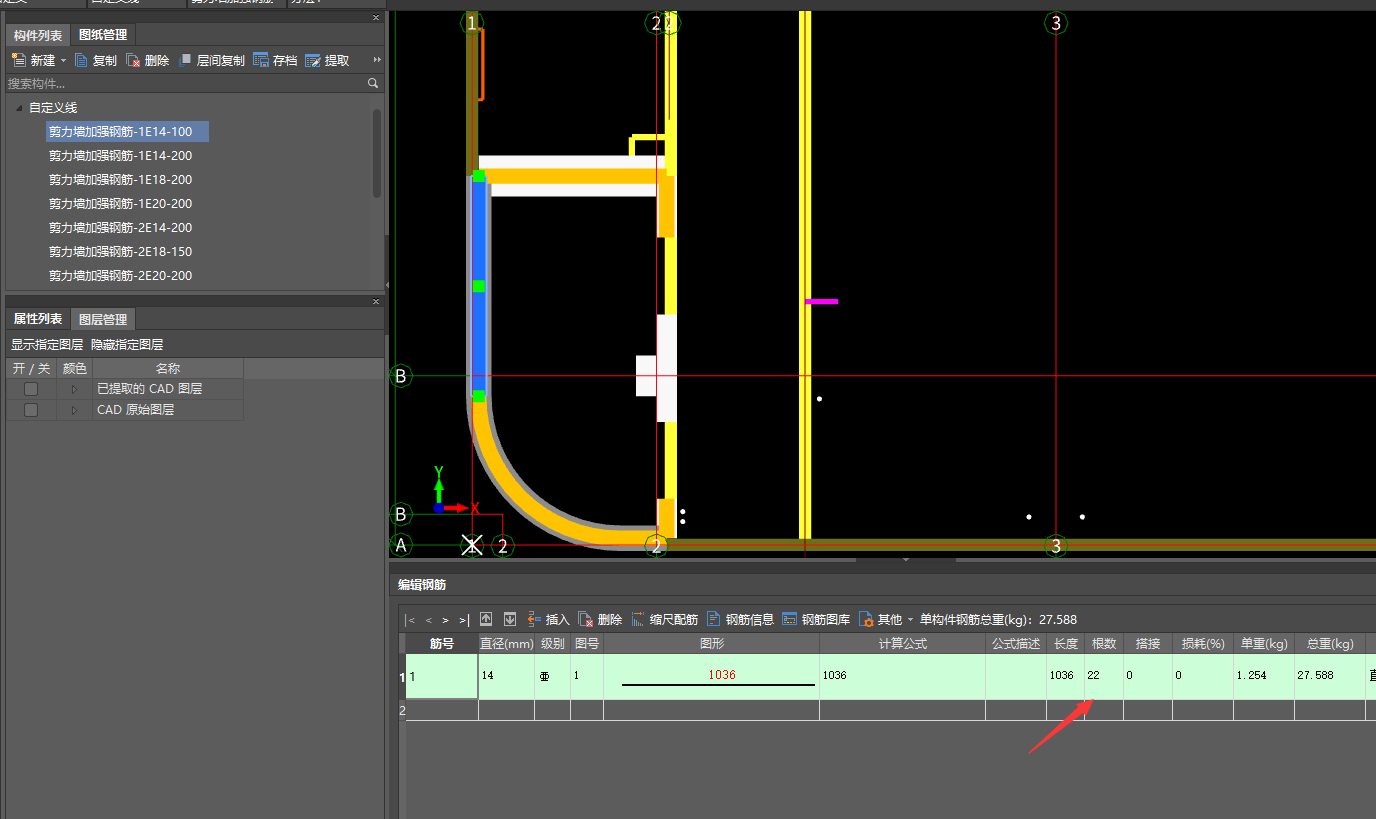This screenshot has width=1376, height=819.
Task: Expand the CAD 原始图层 row arrow
Action: tap(74, 410)
